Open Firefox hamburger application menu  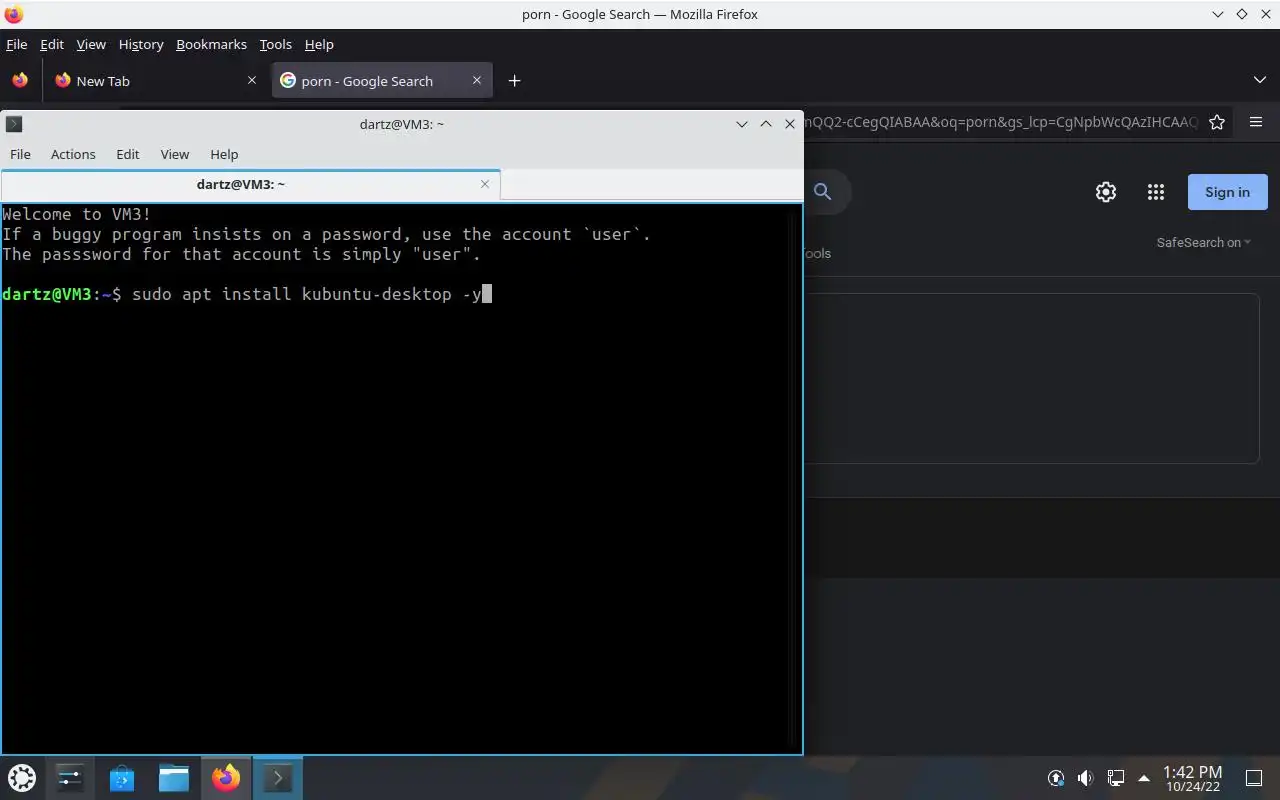coord(1256,122)
